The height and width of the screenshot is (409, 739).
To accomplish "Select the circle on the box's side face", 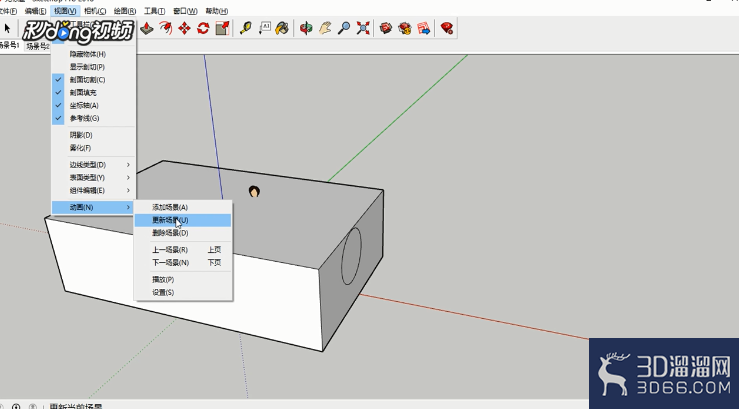I will [x=351, y=256].
